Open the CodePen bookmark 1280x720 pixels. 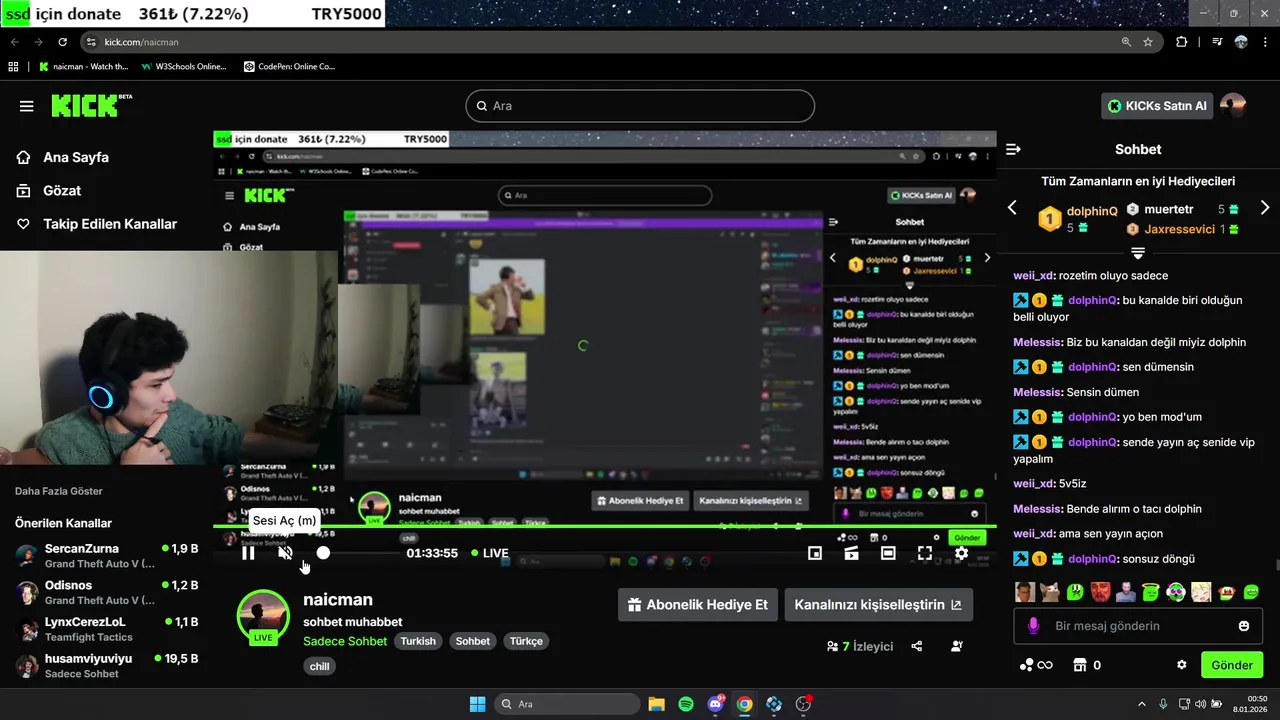pyautogui.click(x=289, y=67)
